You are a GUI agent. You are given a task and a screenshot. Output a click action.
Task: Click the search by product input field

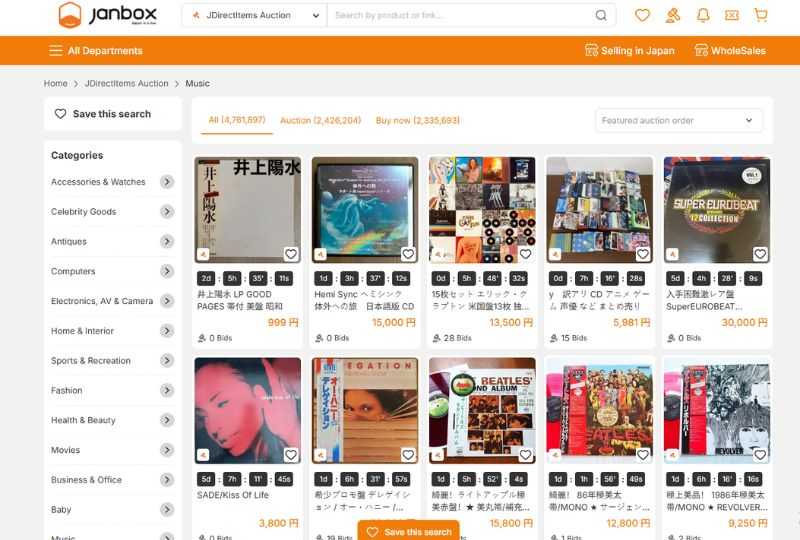point(460,15)
